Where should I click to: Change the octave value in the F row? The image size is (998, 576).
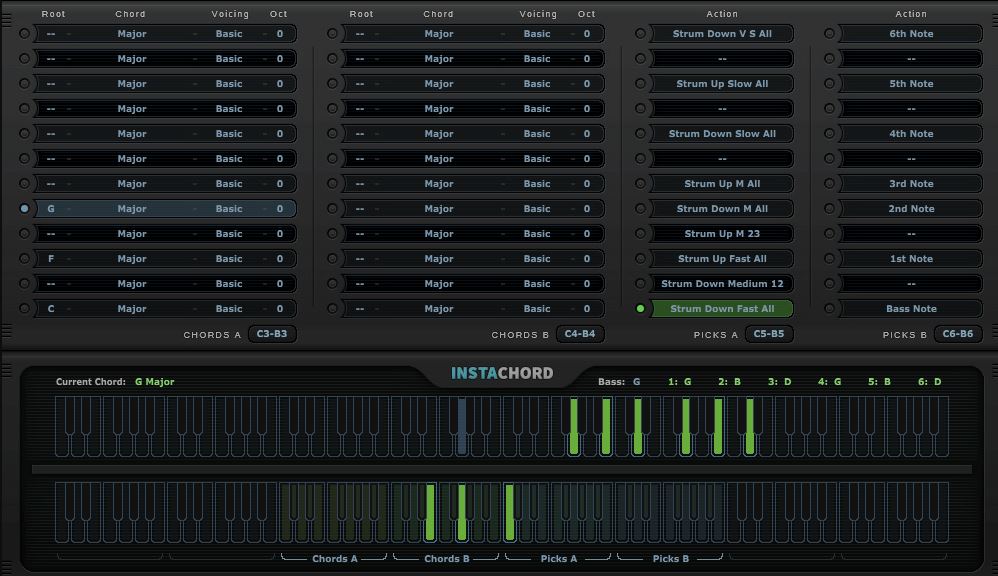[x=279, y=258]
